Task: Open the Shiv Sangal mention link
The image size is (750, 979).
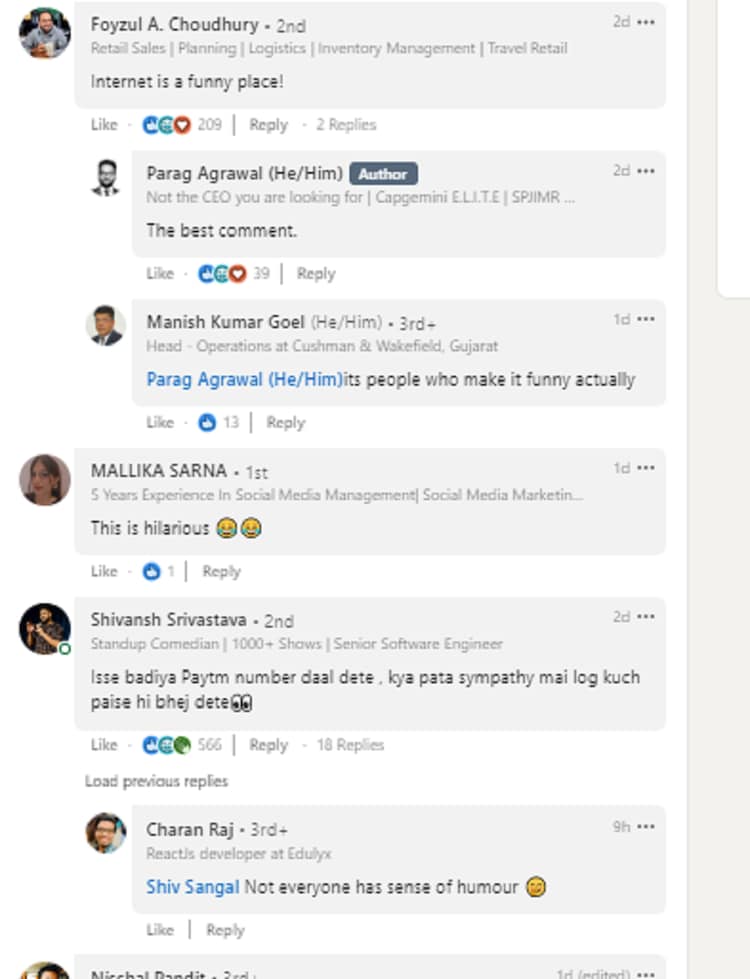Action: click(192, 887)
